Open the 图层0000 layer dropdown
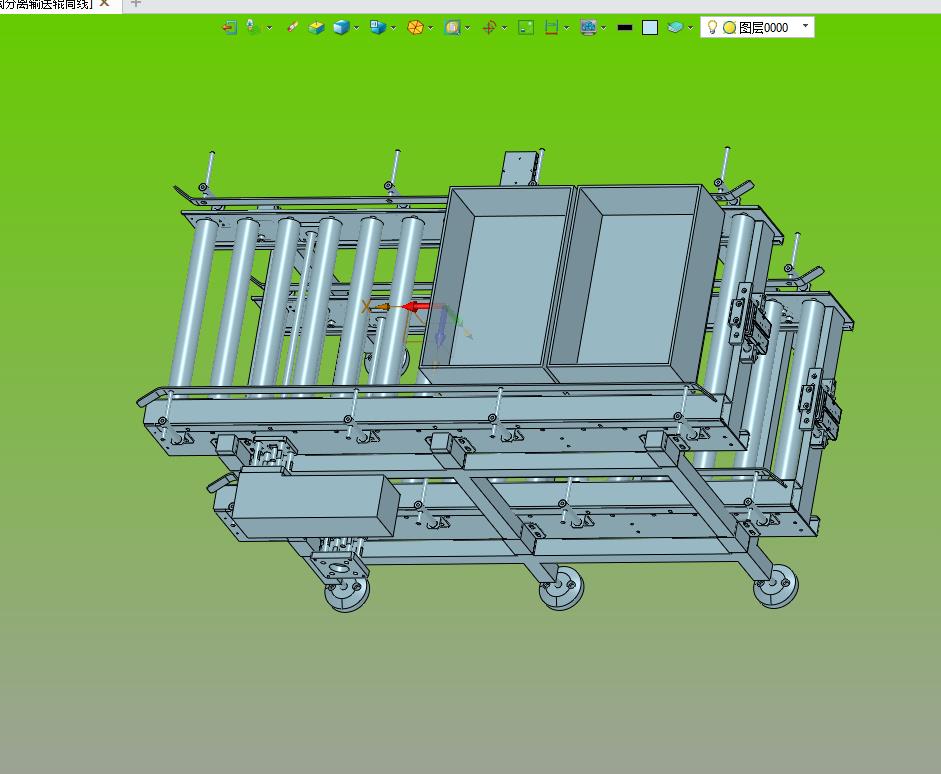 [x=805, y=26]
